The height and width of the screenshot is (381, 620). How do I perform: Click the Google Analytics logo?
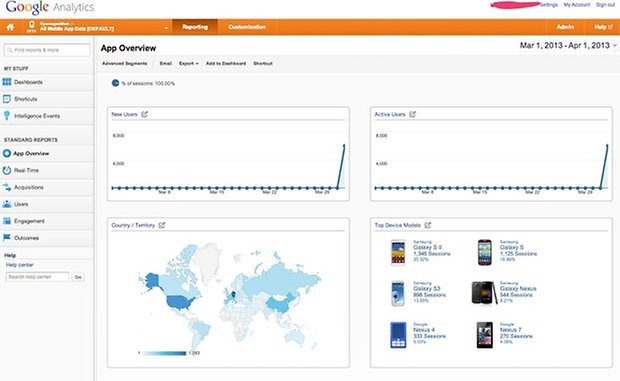coord(50,7)
